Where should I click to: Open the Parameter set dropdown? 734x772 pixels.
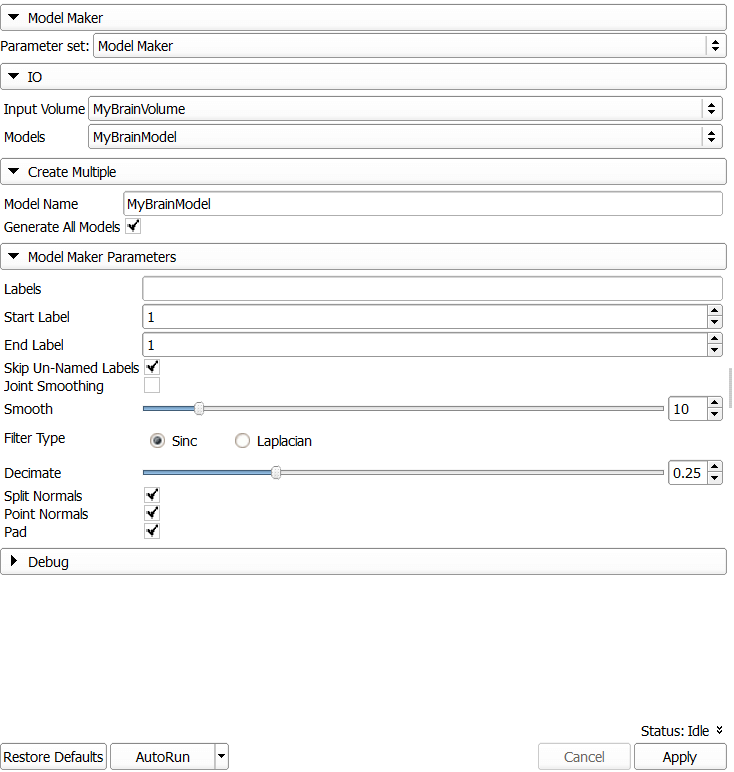click(408, 46)
